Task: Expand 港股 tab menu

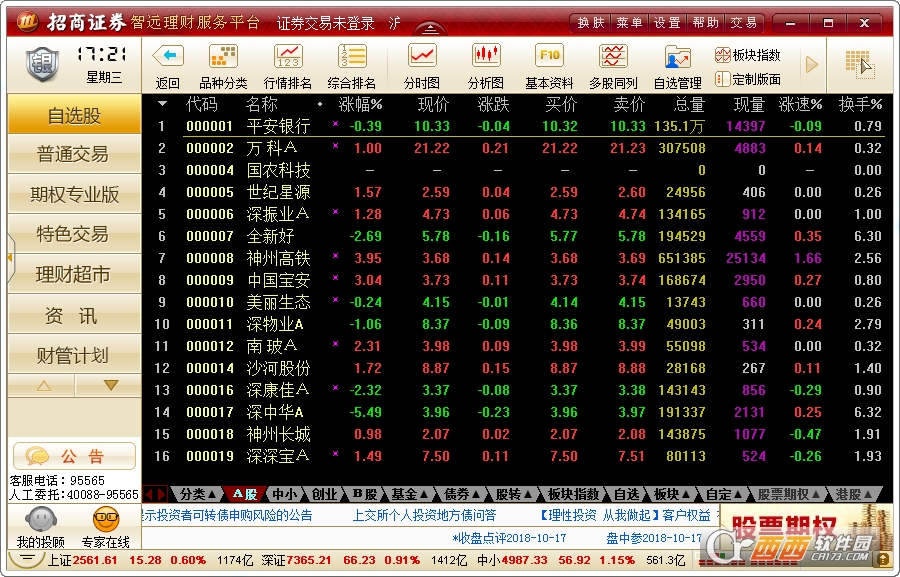Action: pos(854,494)
